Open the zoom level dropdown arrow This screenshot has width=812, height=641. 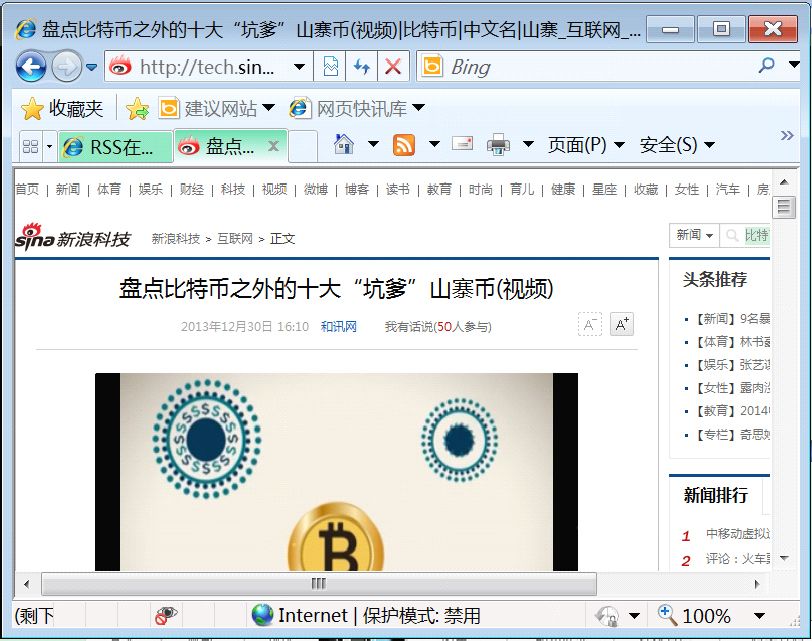759,616
